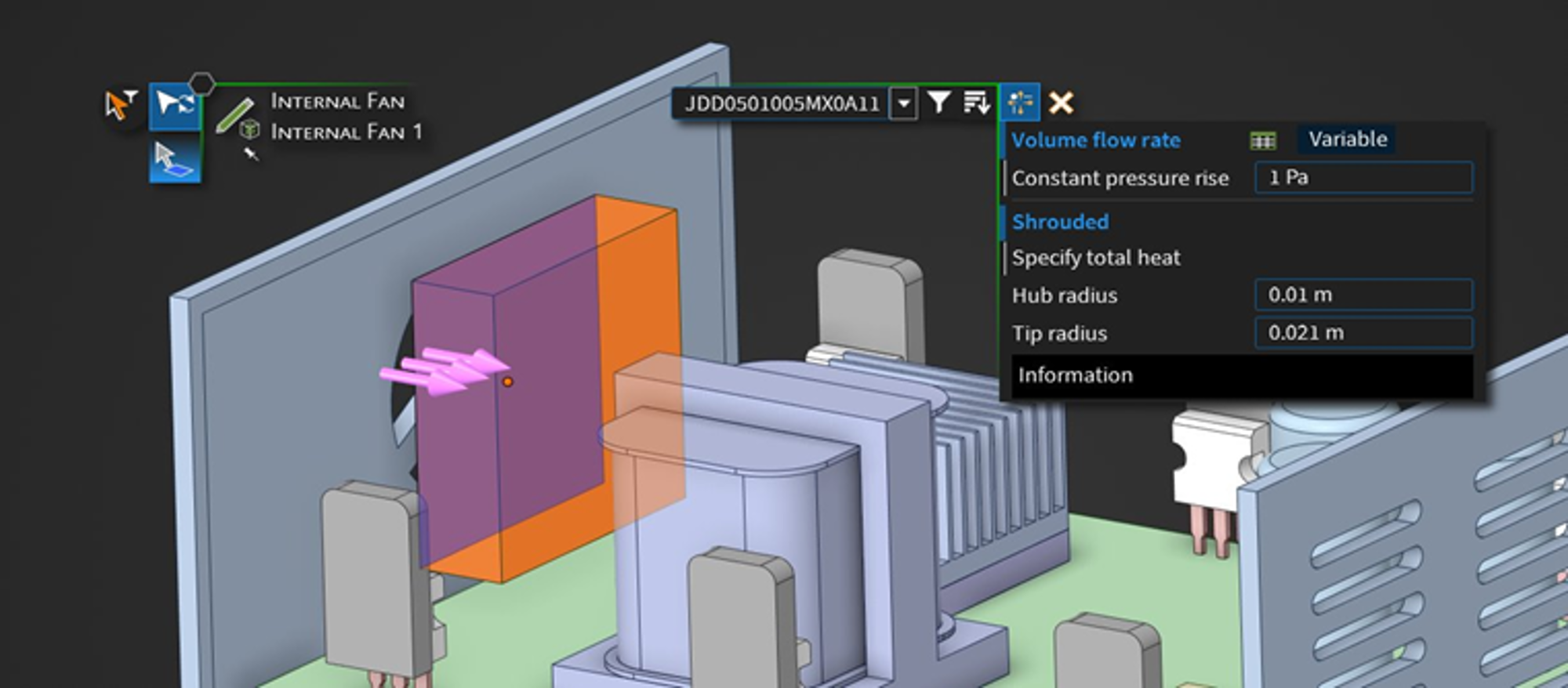1568x688 pixels.
Task: Click the Hub radius input field
Action: 1363,295
